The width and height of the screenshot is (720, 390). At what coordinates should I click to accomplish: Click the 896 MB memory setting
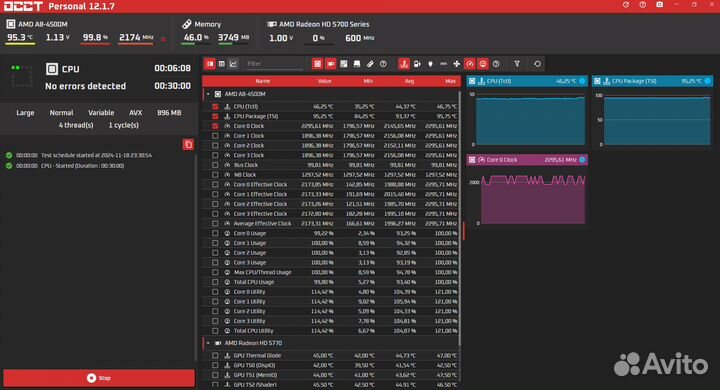169,113
